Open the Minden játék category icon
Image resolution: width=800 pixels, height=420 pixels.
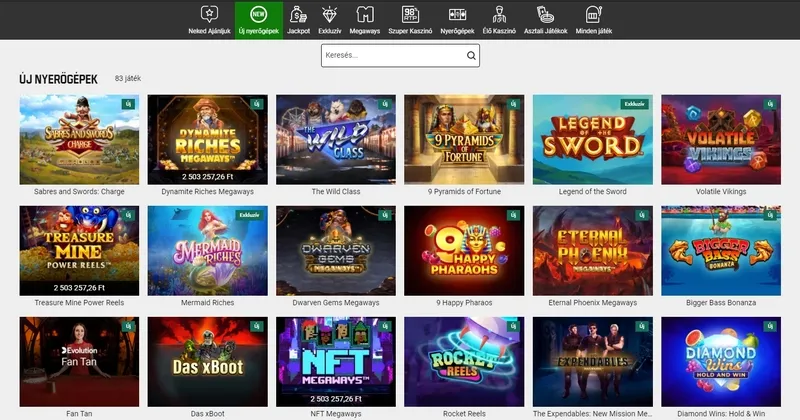[594, 14]
